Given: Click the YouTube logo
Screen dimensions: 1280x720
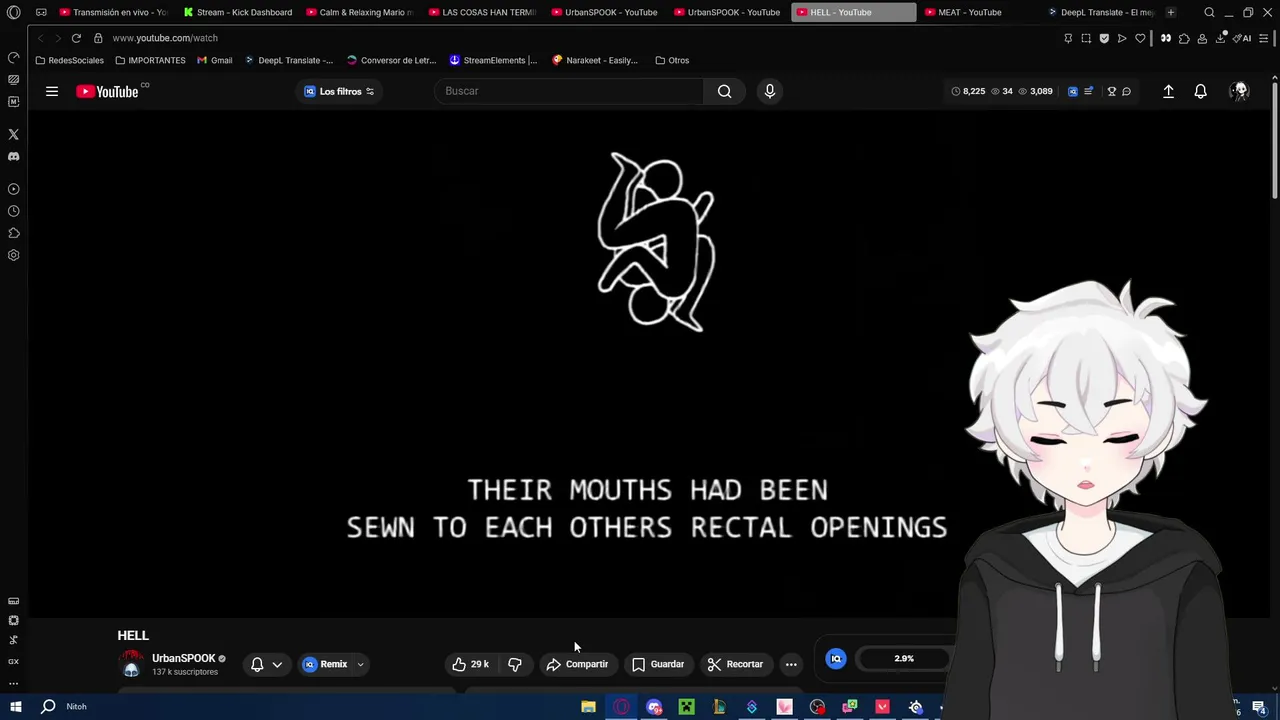Looking at the screenshot, I should [108, 91].
